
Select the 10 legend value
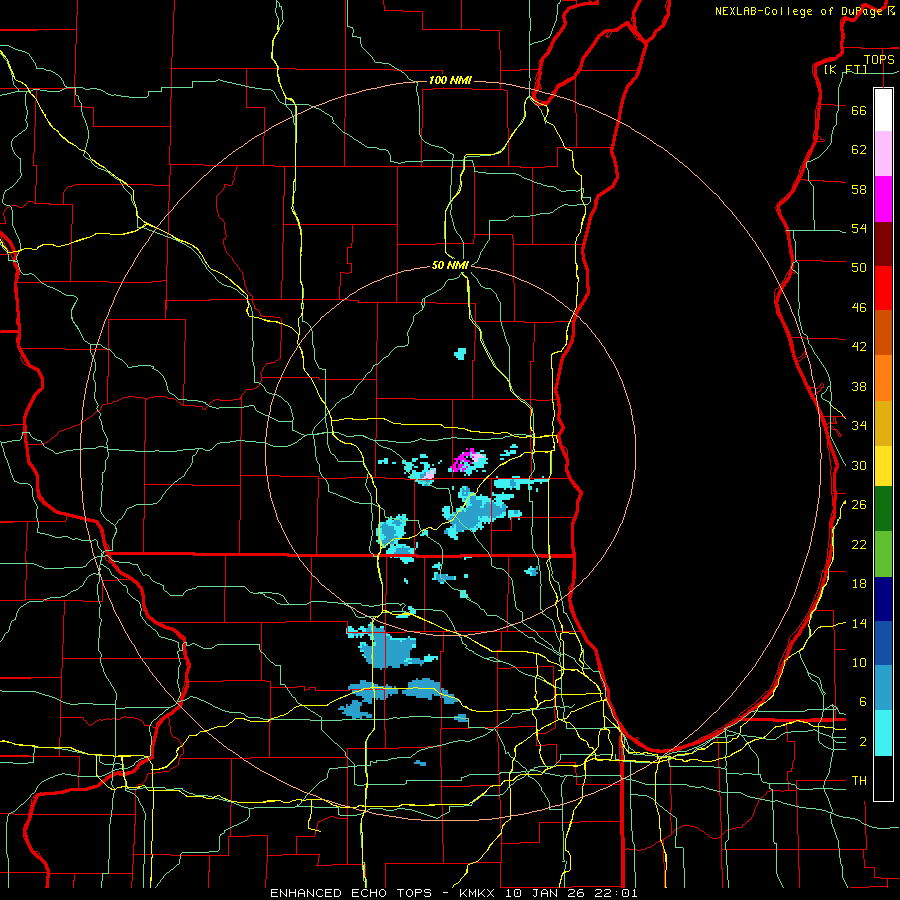coord(859,662)
